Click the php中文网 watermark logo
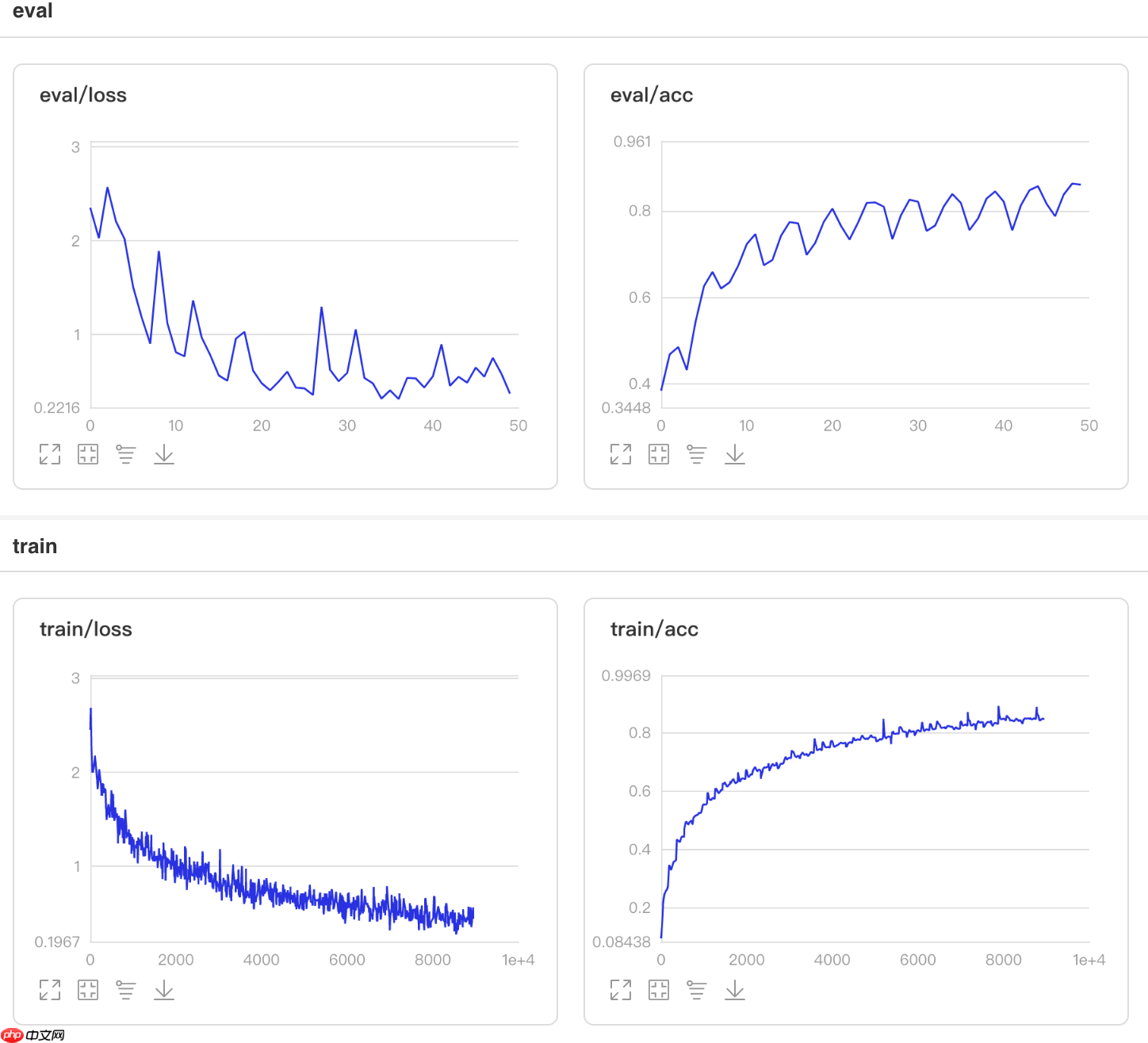Screen dimensions: 1148x1043 click(x=33, y=1035)
